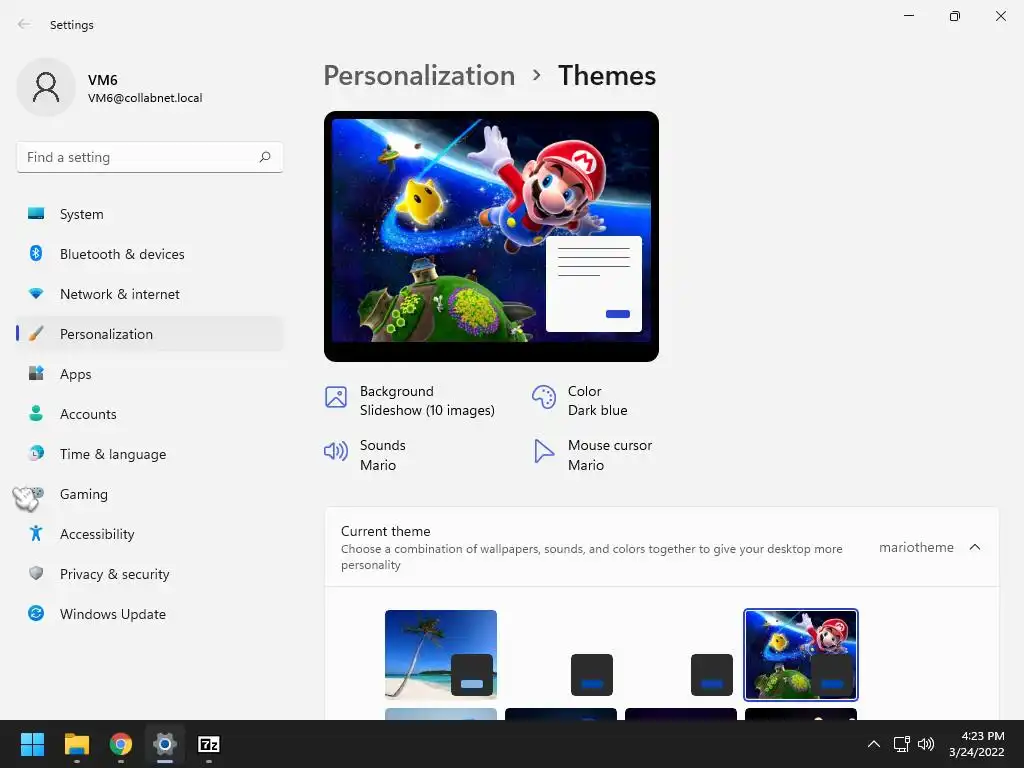1024x768 pixels.
Task: Open Accessibility settings
Action: (150, 534)
